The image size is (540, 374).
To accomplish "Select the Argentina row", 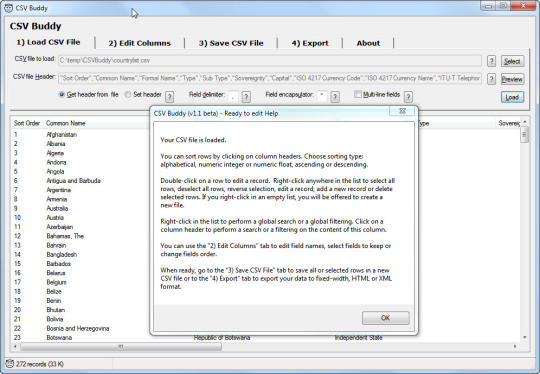I will 59,190.
